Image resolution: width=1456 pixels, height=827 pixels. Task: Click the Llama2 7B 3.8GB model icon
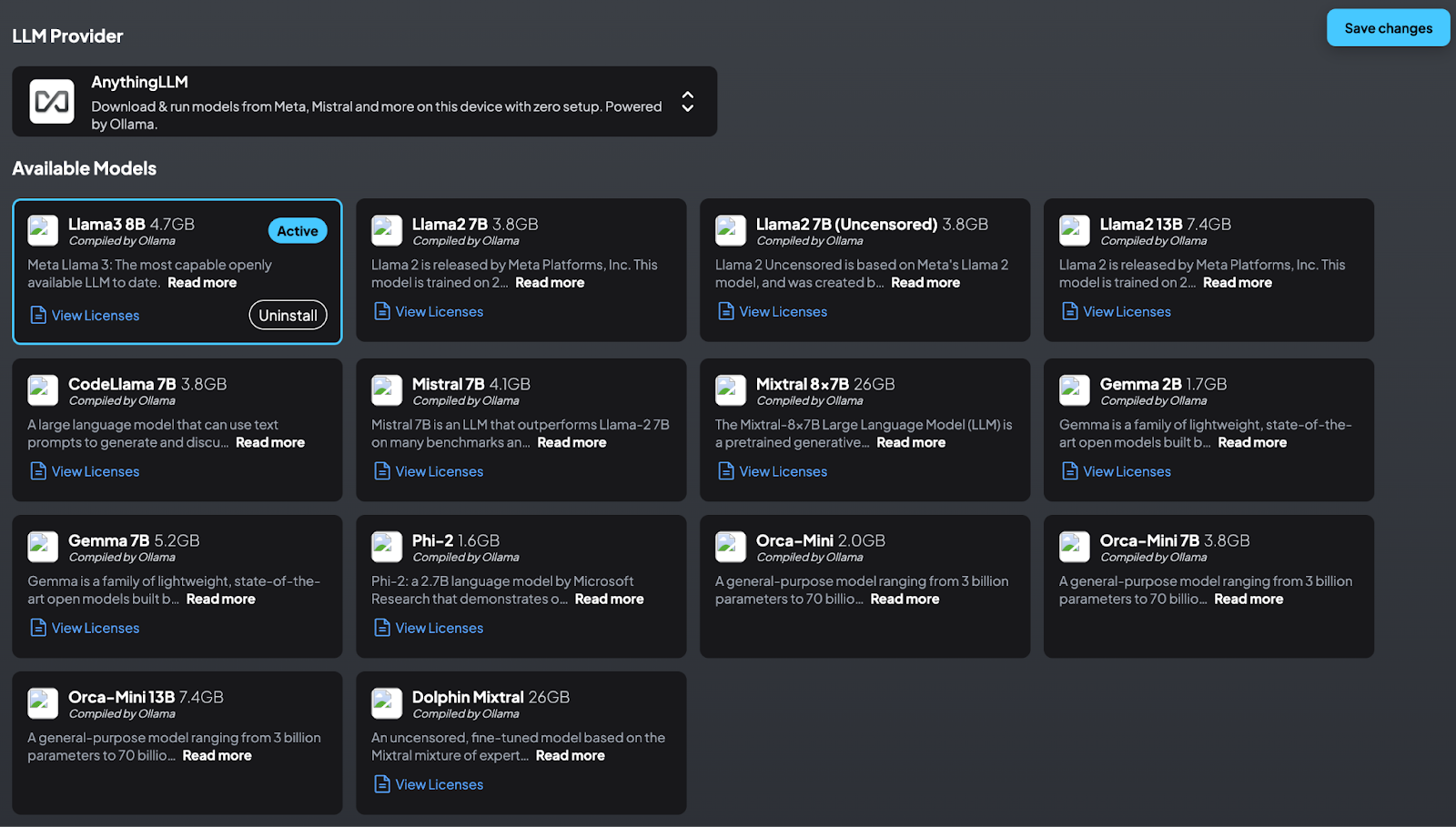click(x=387, y=230)
